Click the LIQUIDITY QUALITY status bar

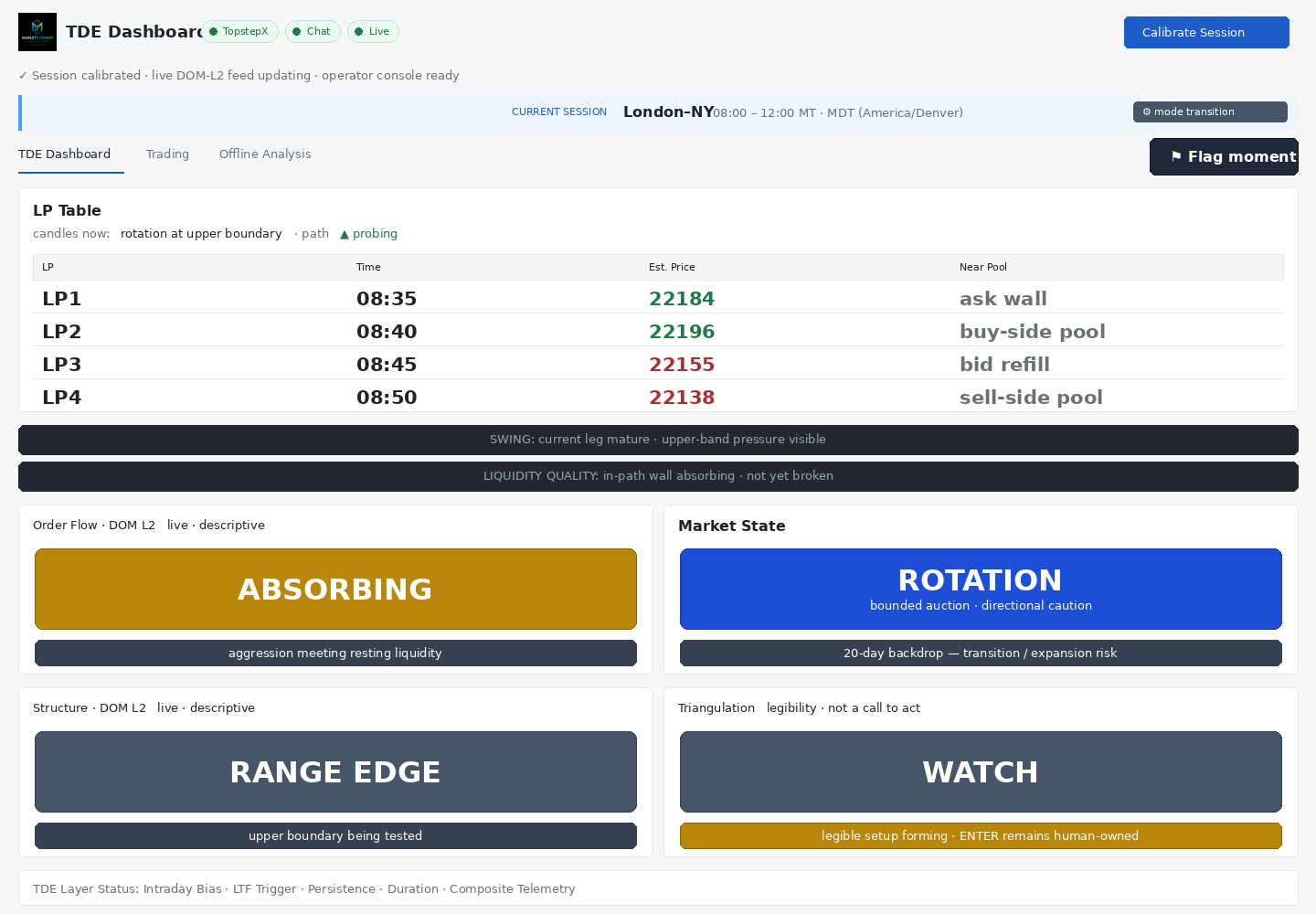[658, 476]
